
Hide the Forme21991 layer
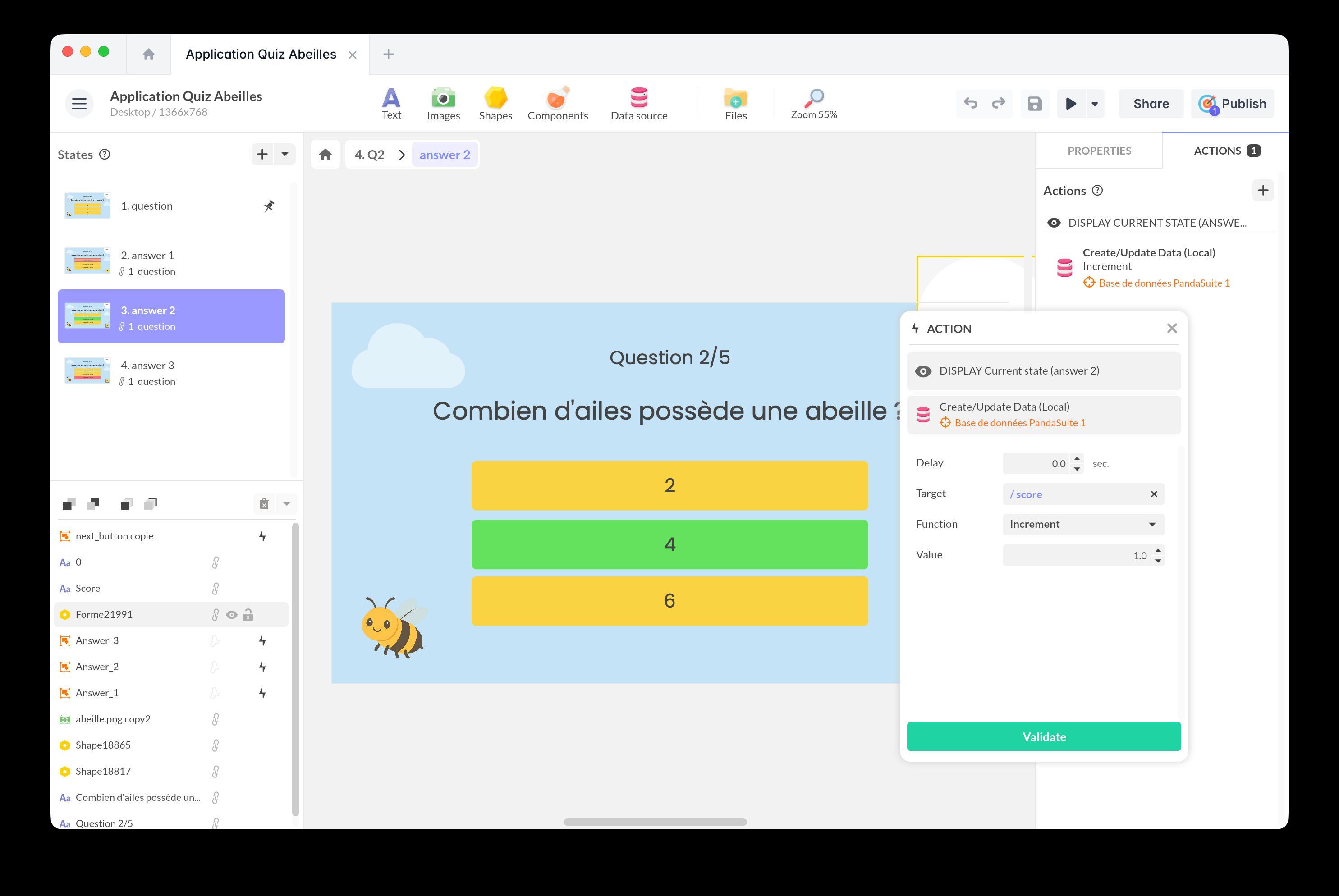click(x=231, y=614)
